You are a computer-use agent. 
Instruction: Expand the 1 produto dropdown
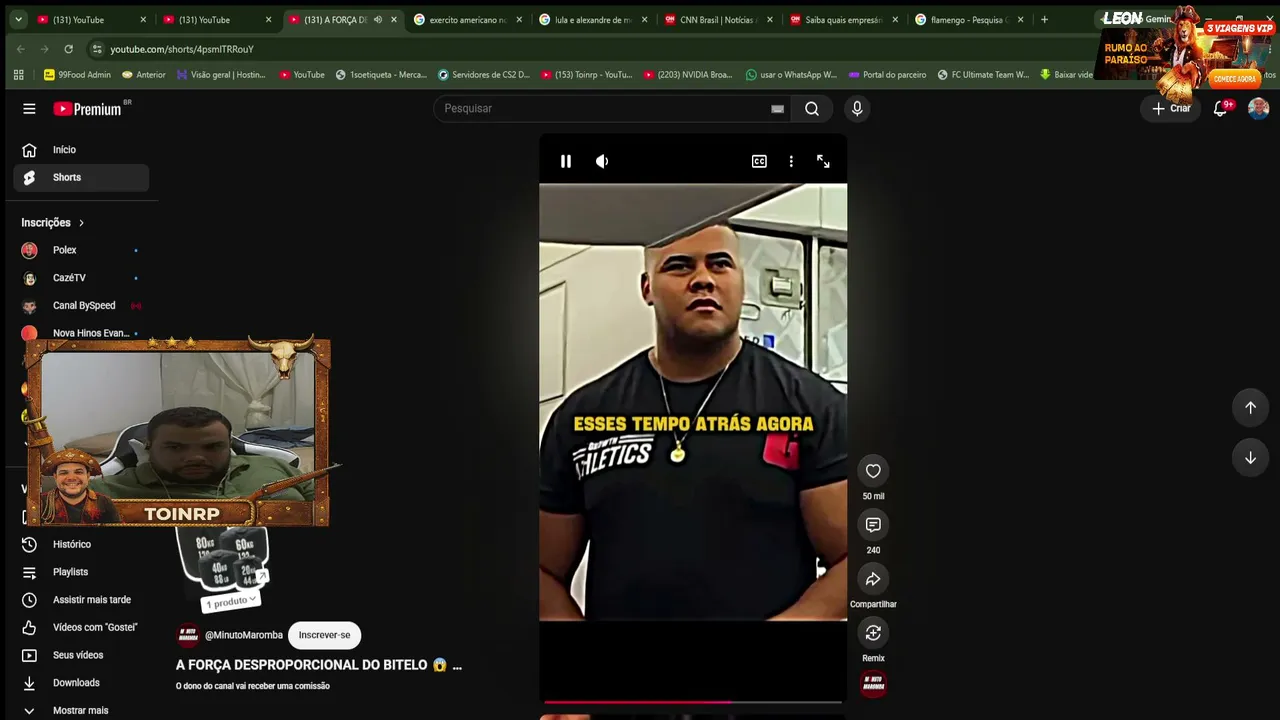coord(231,601)
